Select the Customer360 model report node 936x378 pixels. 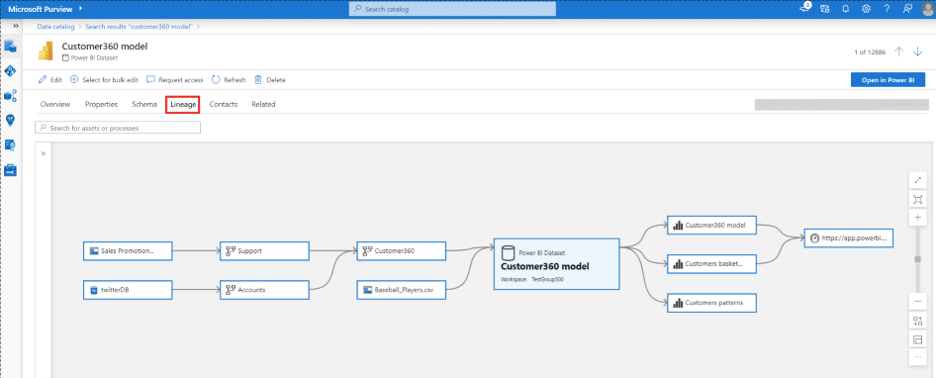point(712,225)
